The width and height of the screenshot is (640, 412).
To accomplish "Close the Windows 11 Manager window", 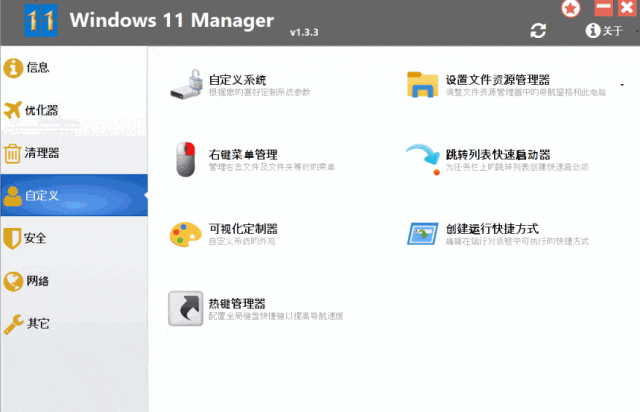I will pos(627,7).
